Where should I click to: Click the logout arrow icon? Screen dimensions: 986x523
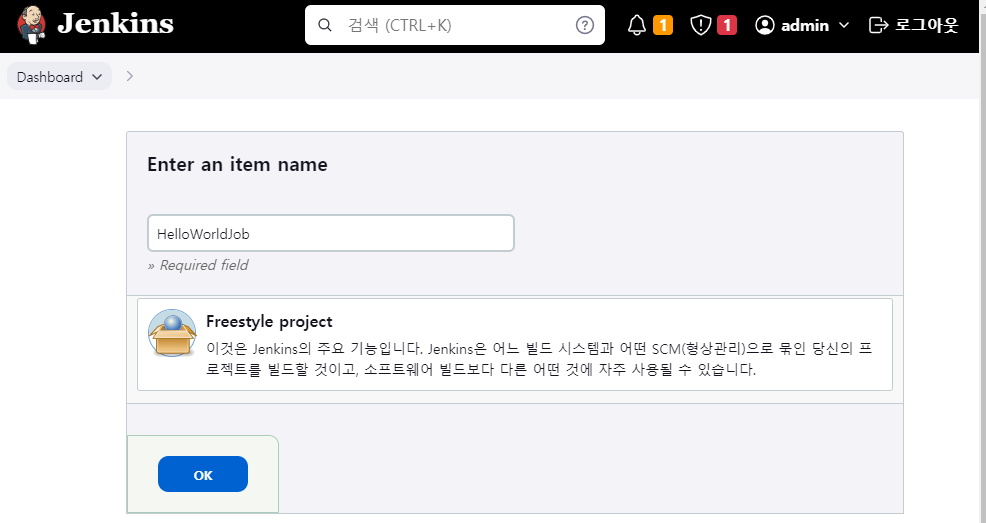tap(878, 25)
